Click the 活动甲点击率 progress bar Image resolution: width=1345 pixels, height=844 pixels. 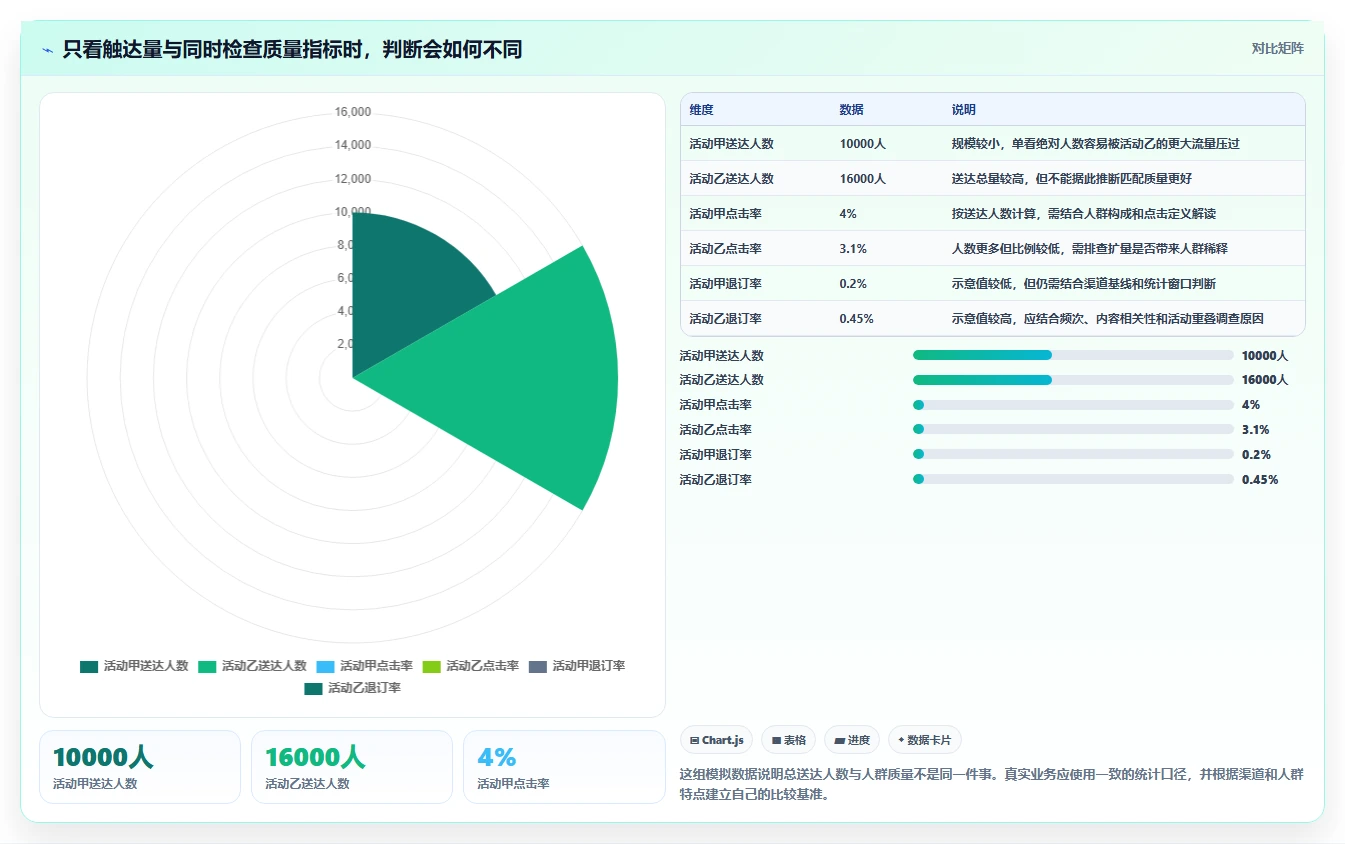(x=1073, y=405)
